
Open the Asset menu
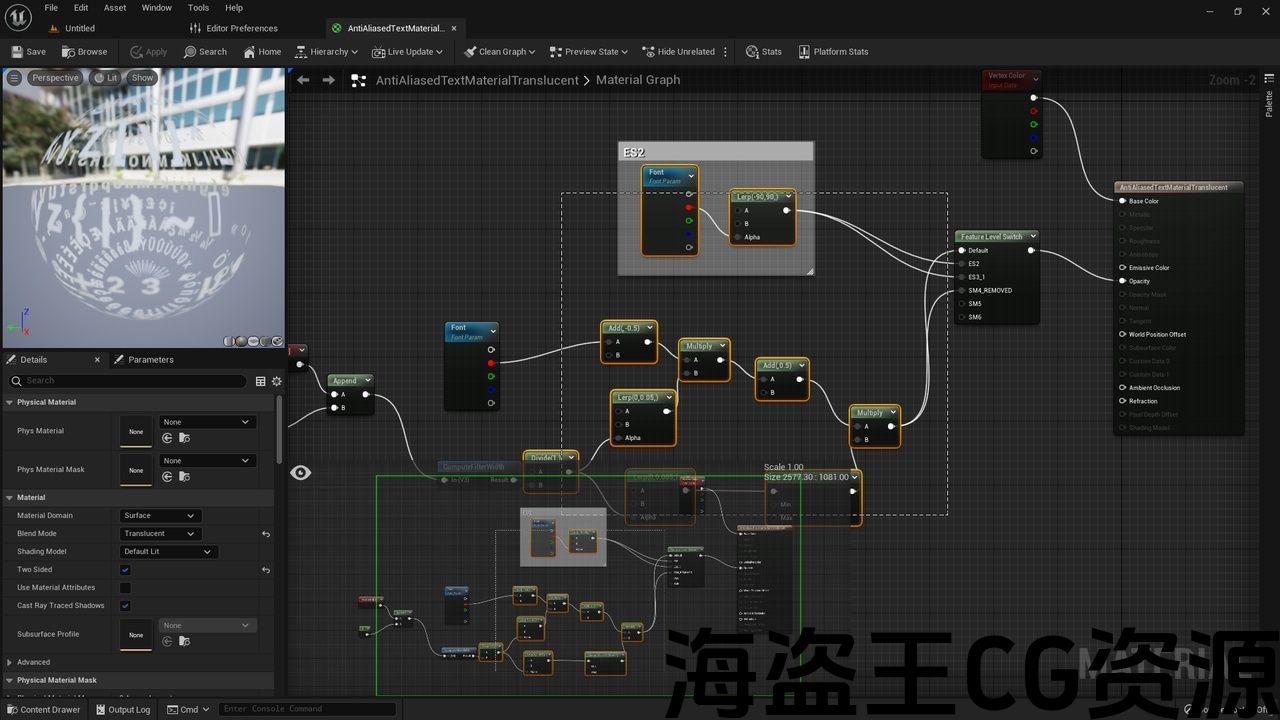pos(115,8)
